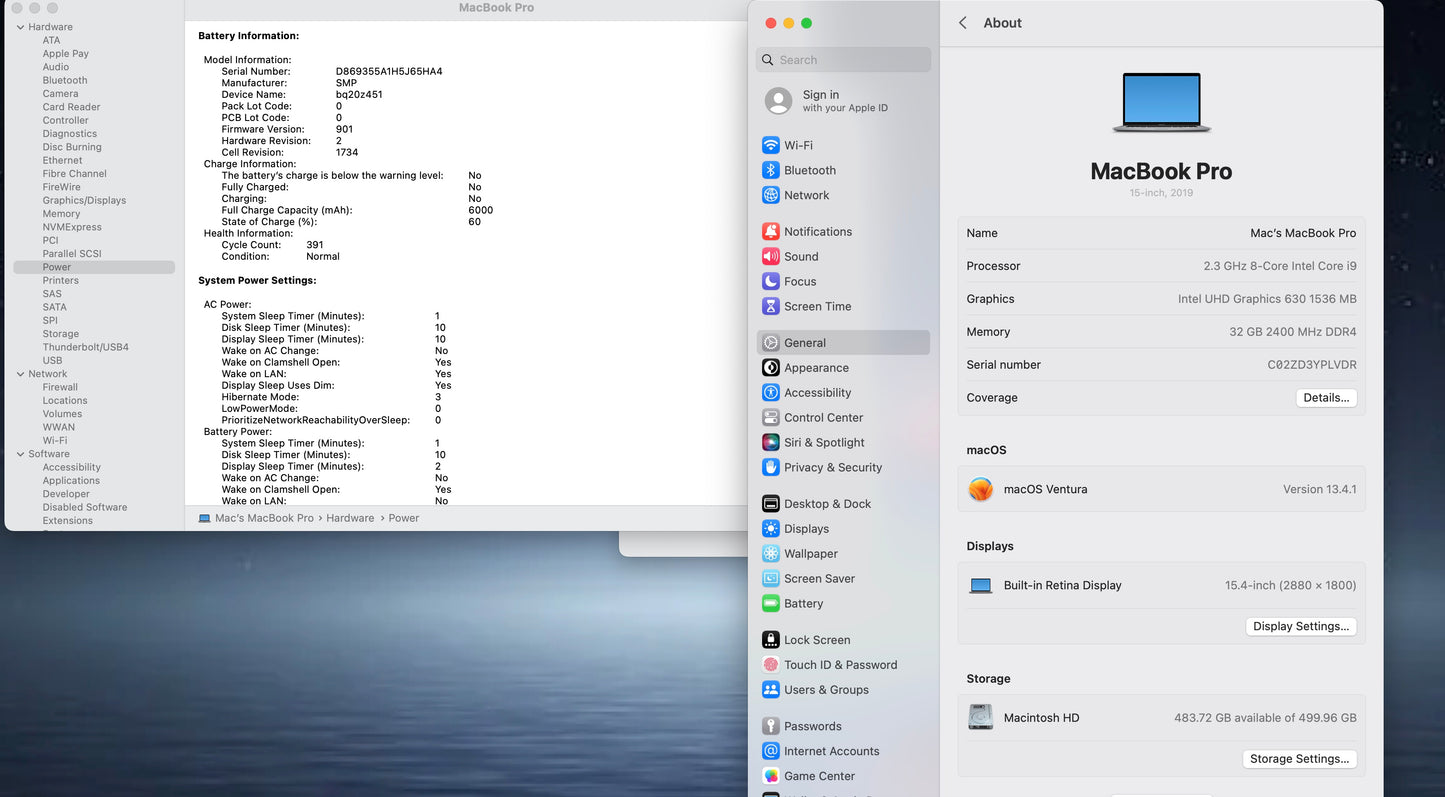Click the Coverage Details button

click(x=1326, y=398)
